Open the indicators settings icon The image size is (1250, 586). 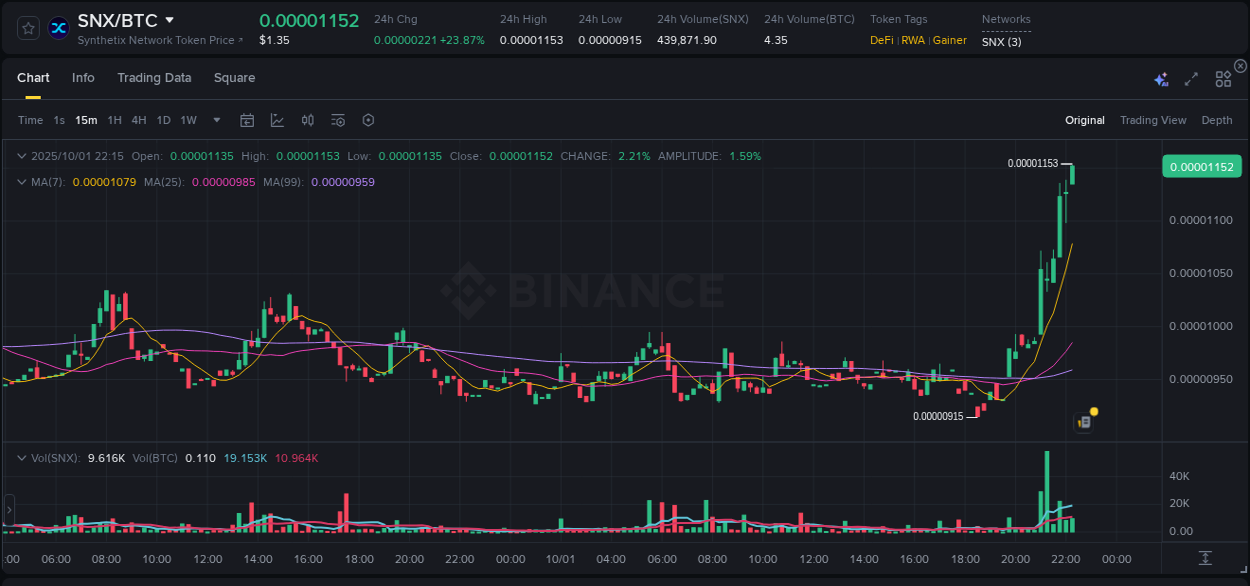337,120
